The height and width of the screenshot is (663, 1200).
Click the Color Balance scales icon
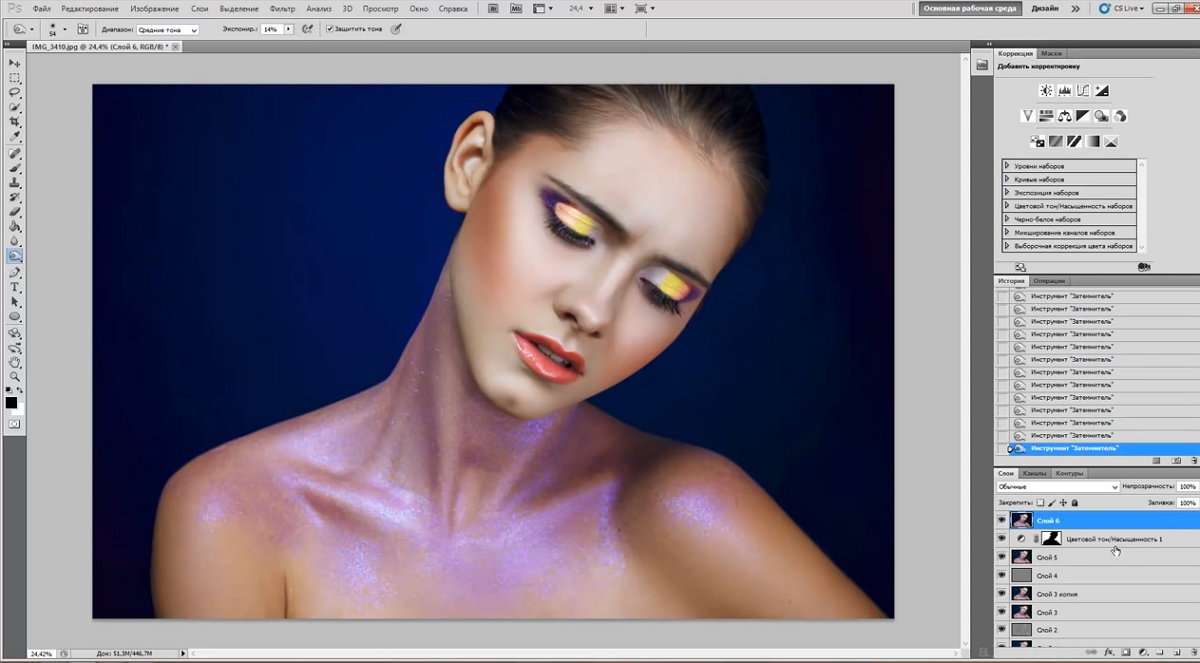[1064, 116]
